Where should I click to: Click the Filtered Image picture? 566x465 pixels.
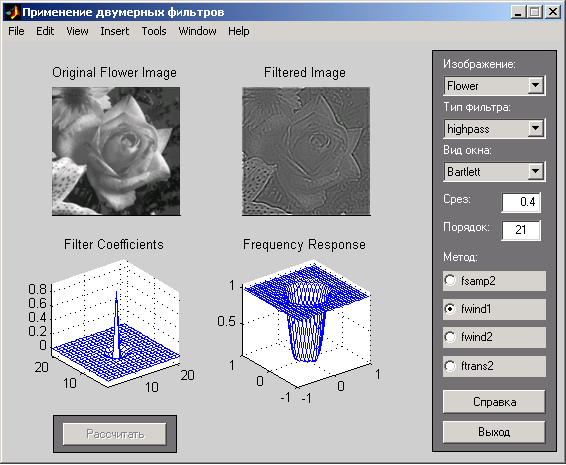[306, 151]
